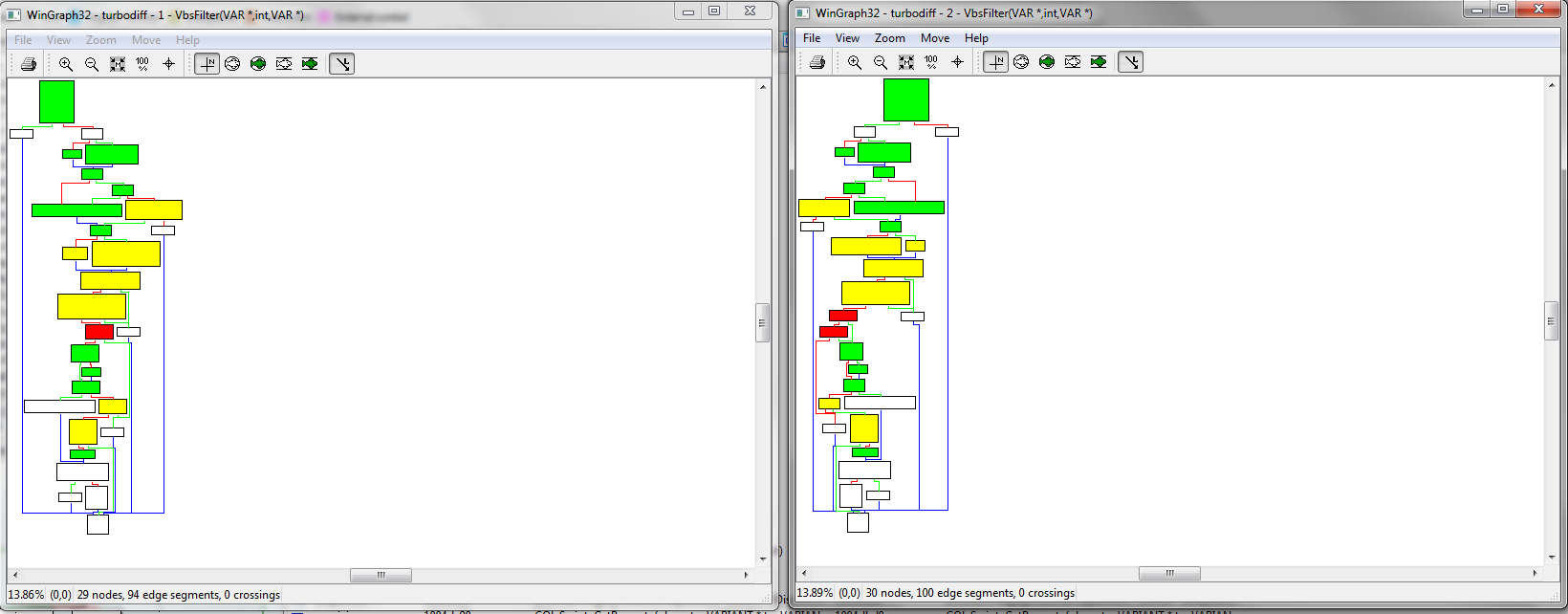Select white polar fisheye view in turbodiff - 2

coord(1021,62)
